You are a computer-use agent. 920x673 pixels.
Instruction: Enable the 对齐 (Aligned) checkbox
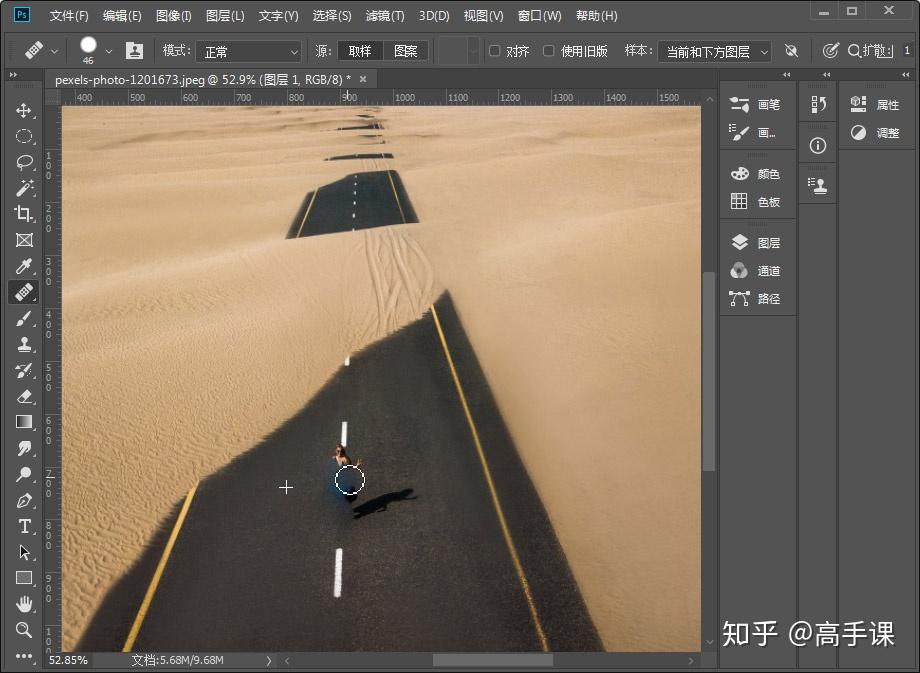pos(495,51)
